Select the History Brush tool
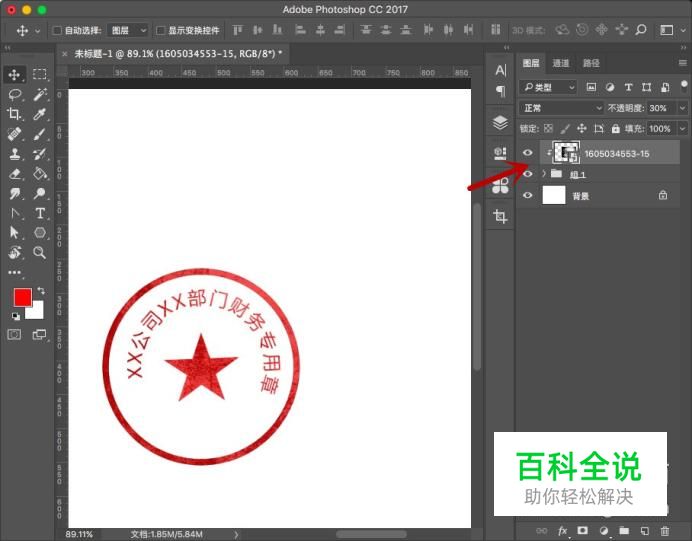The height and width of the screenshot is (541, 692). 40,154
